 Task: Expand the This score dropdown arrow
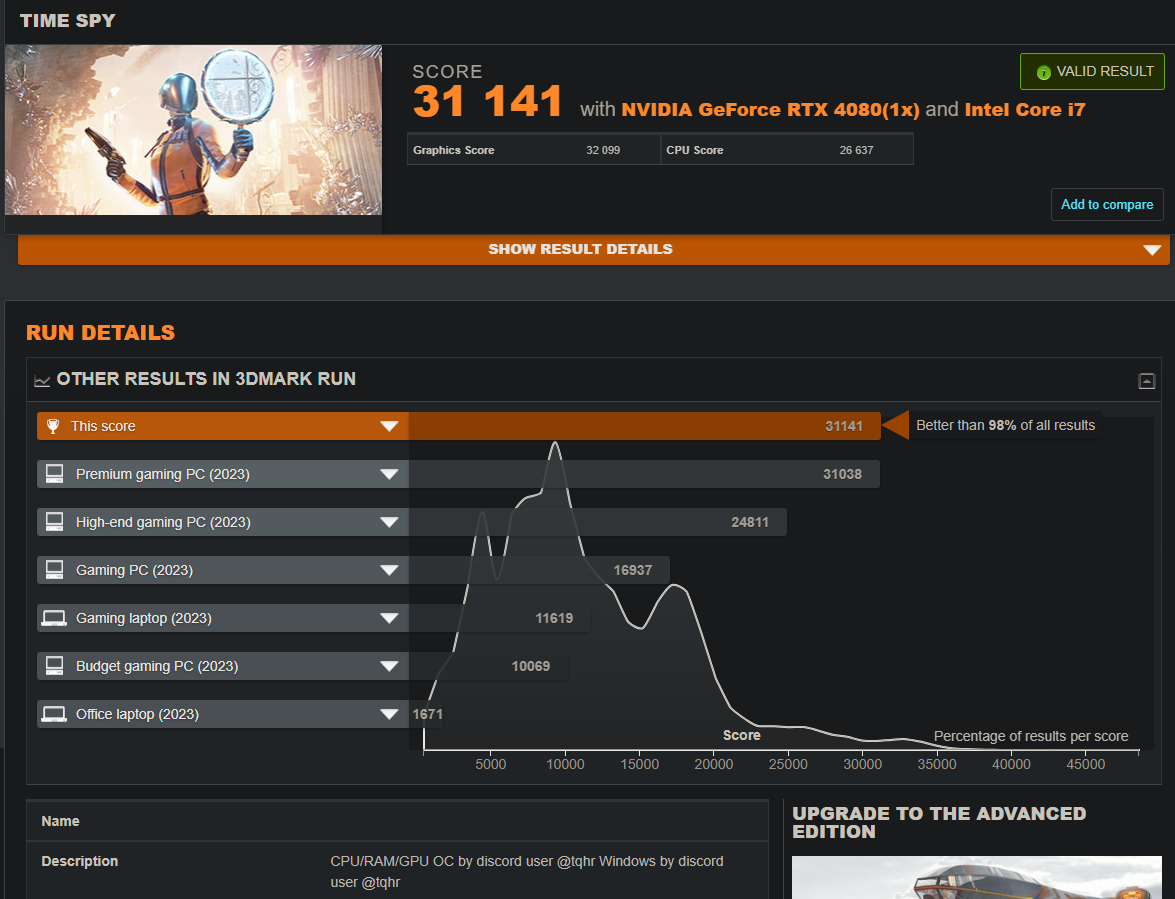(389, 426)
